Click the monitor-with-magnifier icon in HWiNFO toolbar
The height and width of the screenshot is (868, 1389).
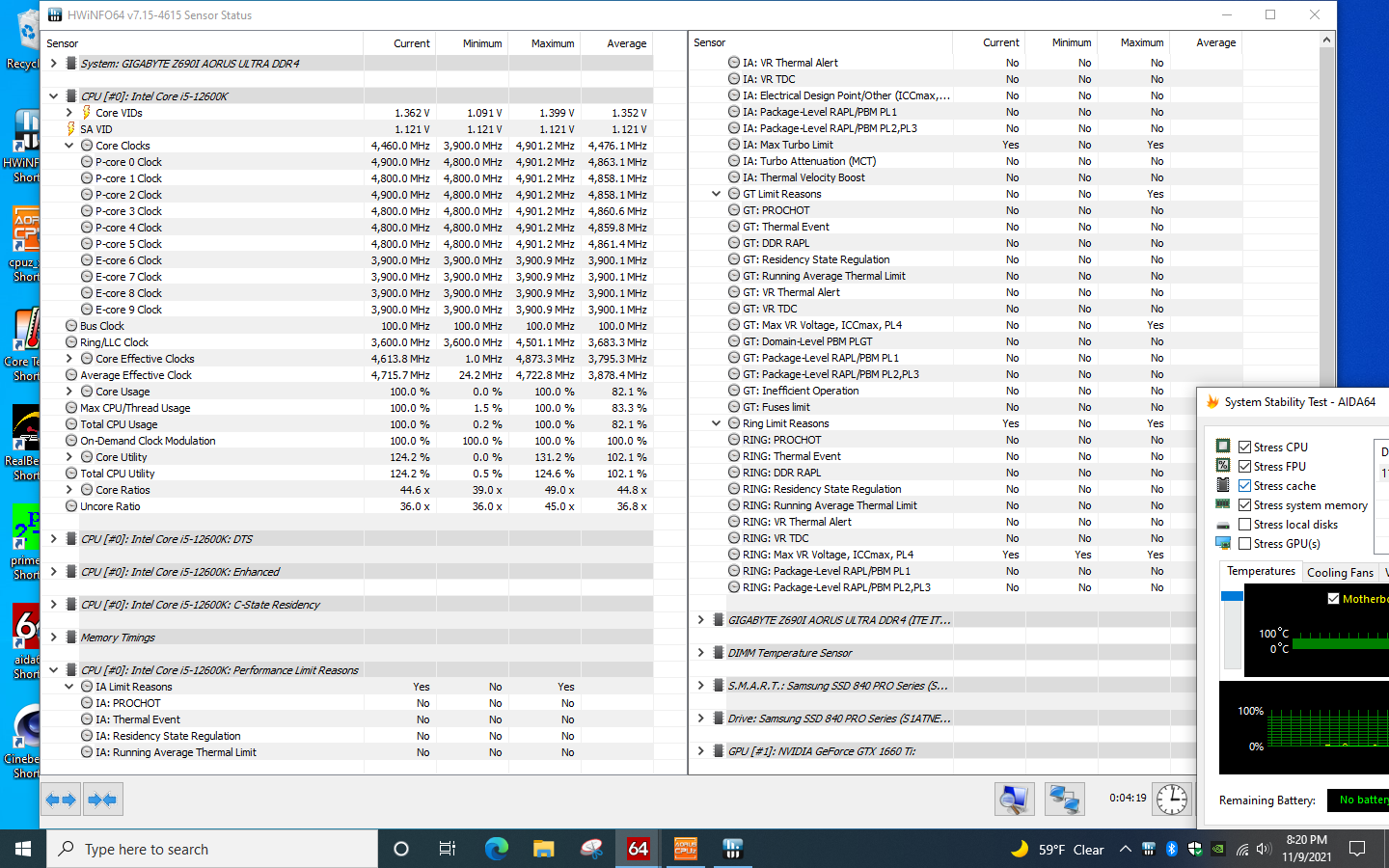(x=1014, y=799)
